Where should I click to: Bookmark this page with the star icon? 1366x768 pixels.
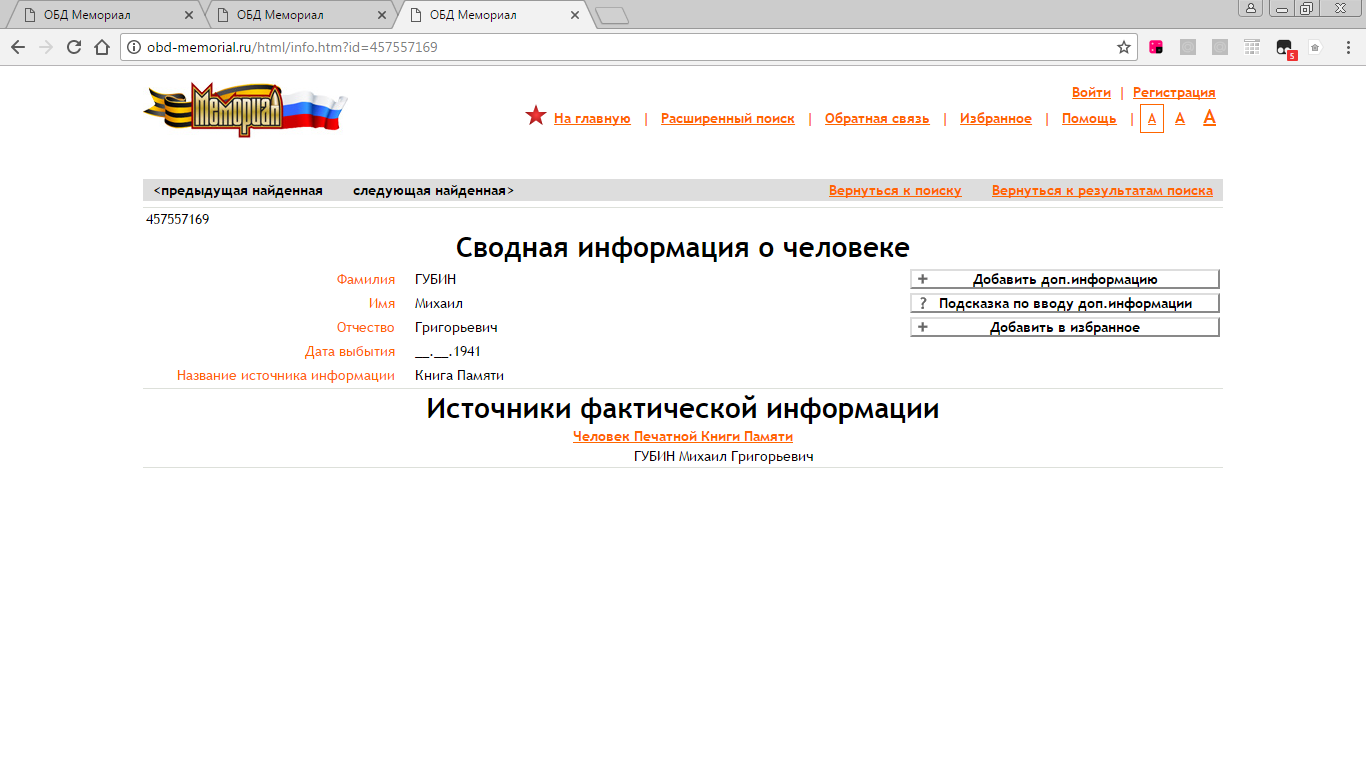pyautogui.click(x=1124, y=47)
